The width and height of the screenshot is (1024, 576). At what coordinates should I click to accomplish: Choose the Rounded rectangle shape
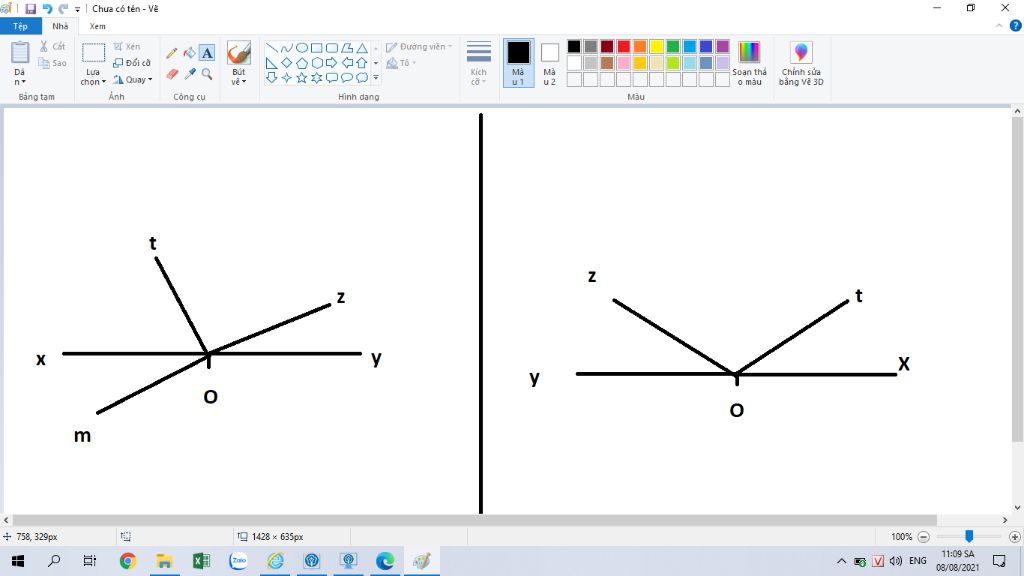(x=332, y=48)
